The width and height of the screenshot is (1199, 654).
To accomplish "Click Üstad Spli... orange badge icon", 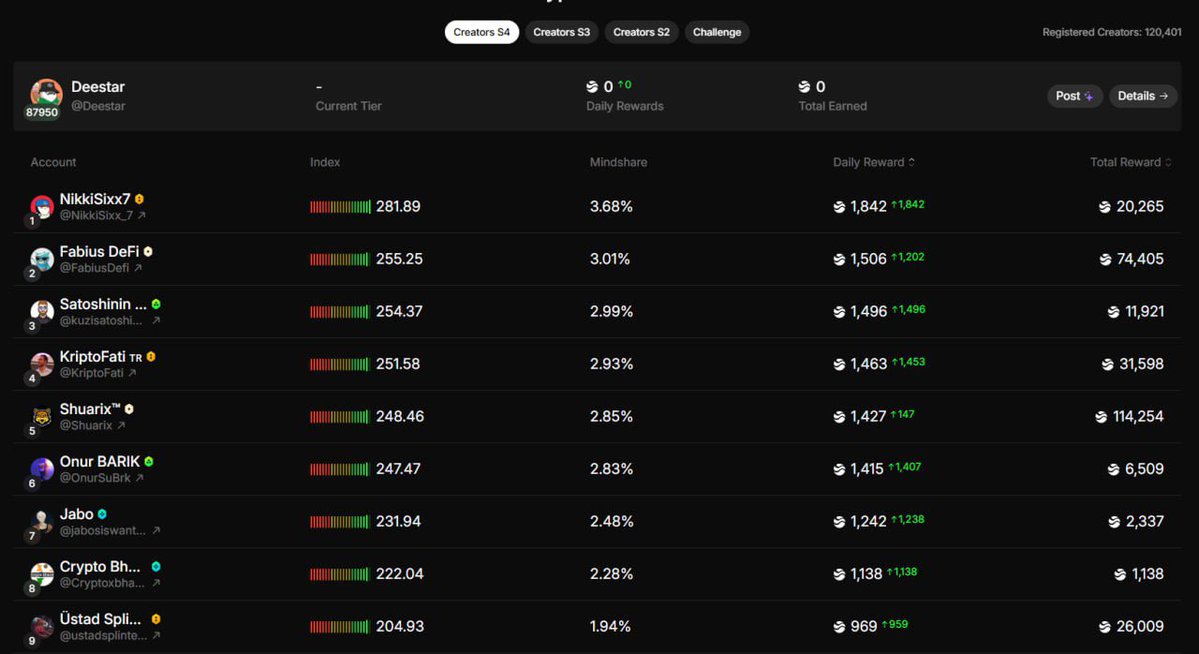I will tap(156, 619).
